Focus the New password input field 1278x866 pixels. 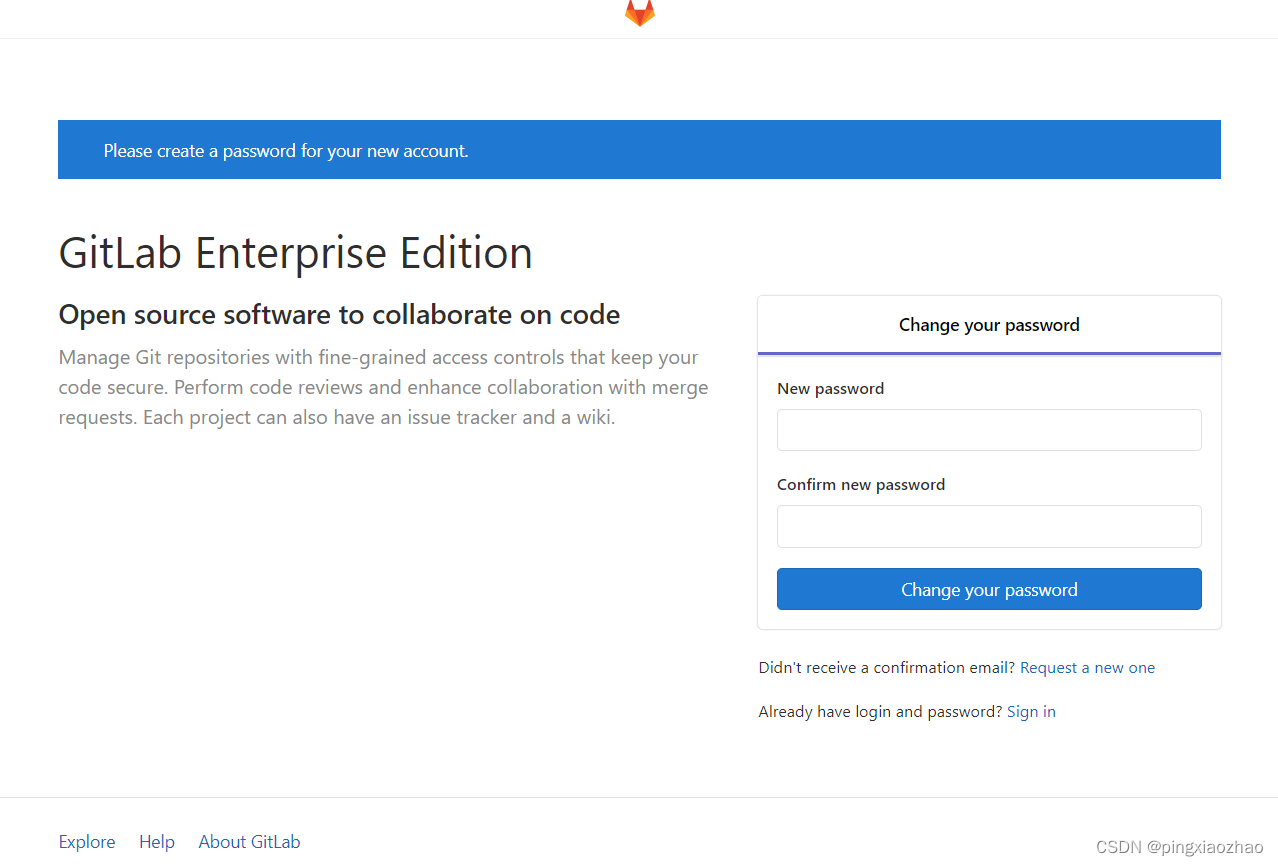pyautogui.click(x=989, y=430)
